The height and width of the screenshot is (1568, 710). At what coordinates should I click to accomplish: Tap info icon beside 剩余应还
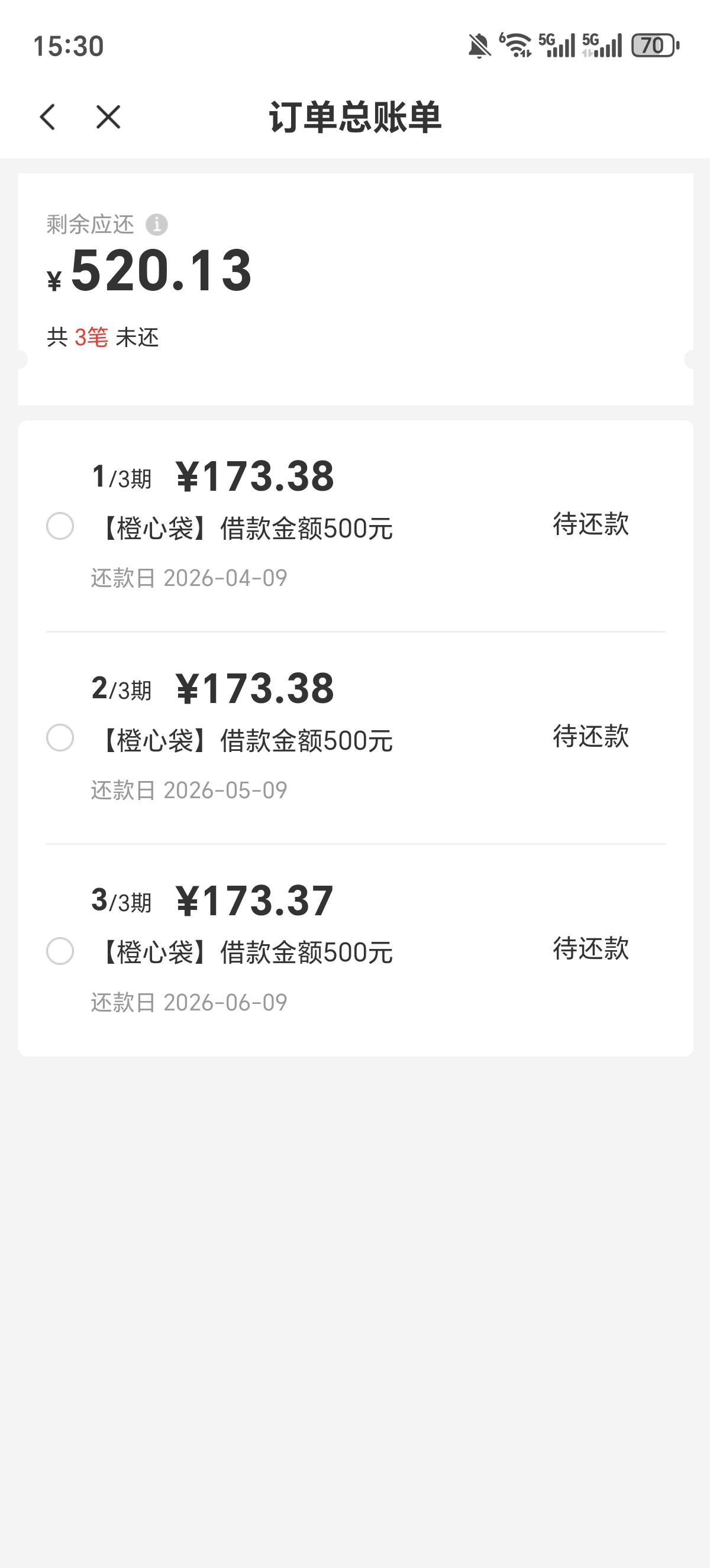coord(156,225)
